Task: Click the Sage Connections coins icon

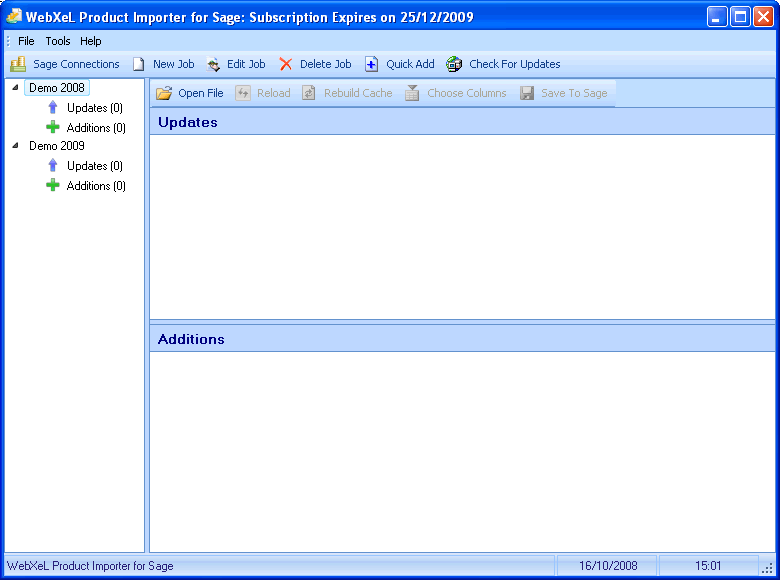Action: [18, 64]
